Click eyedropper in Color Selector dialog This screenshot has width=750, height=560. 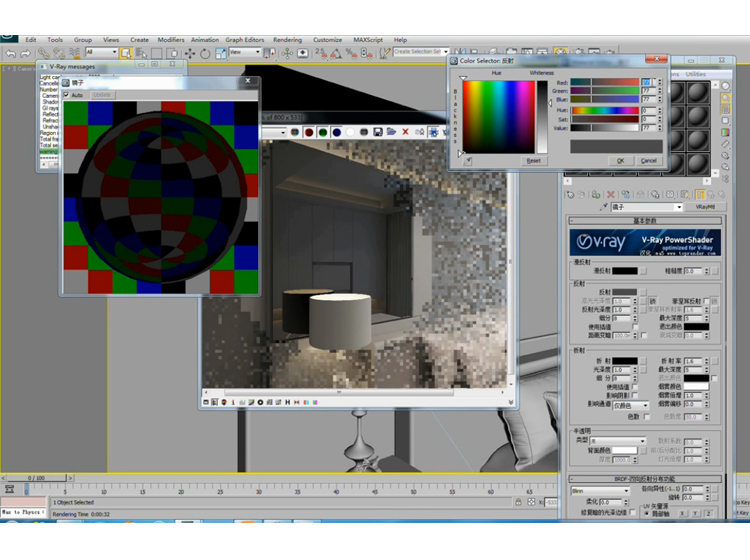pyautogui.click(x=468, y=161)
